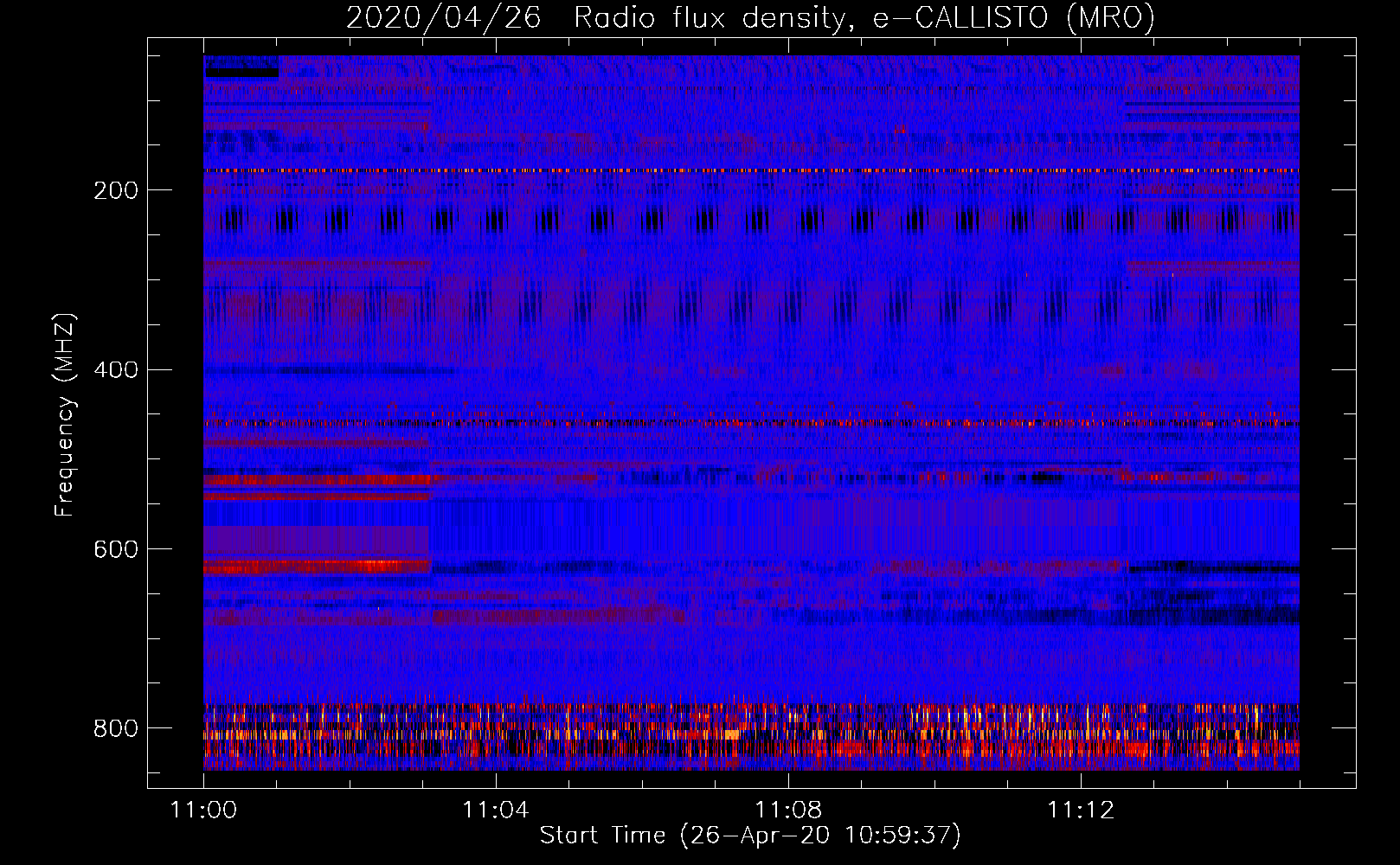Select the 'e-CALLISTO (MRO)' title text
Screen dimensions: 1400x865
click(1014, 17)
